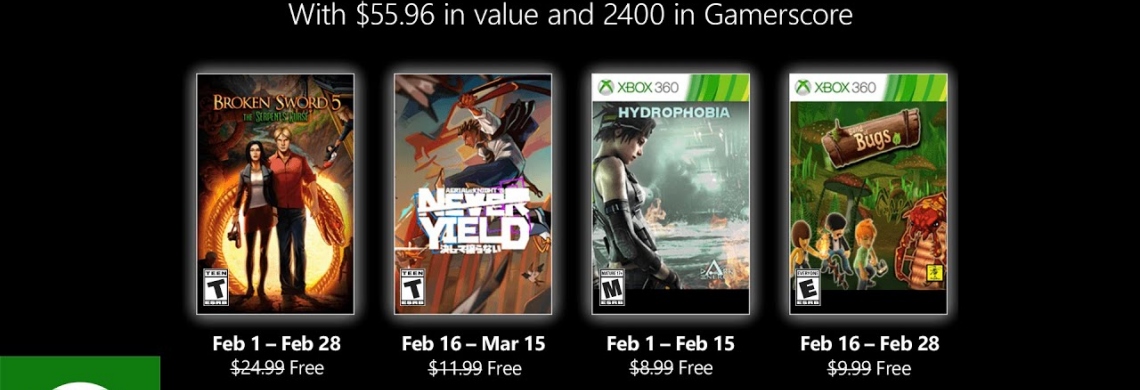Image resolution: width=1140 pixels, height=390 pixels.
Task: Click the Feb 1 – Feb 28 date label
Action: point(276,343)
